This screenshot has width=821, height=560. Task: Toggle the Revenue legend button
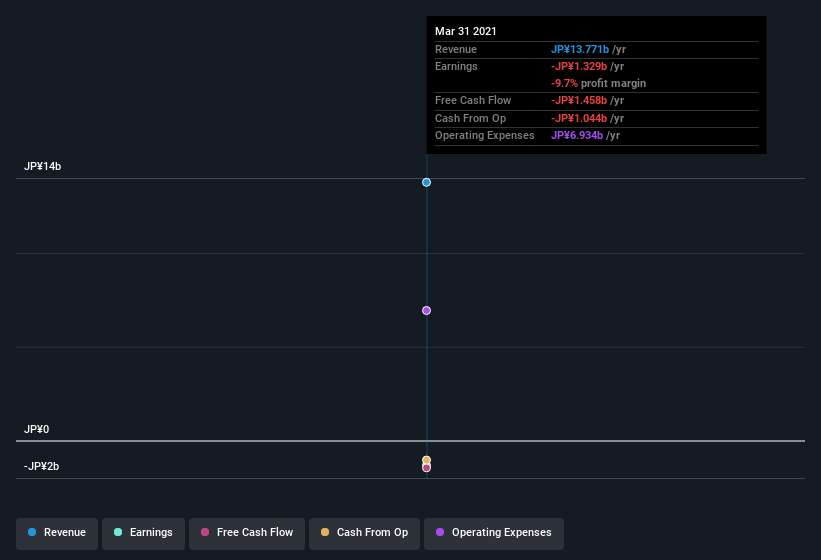point(57,533)
